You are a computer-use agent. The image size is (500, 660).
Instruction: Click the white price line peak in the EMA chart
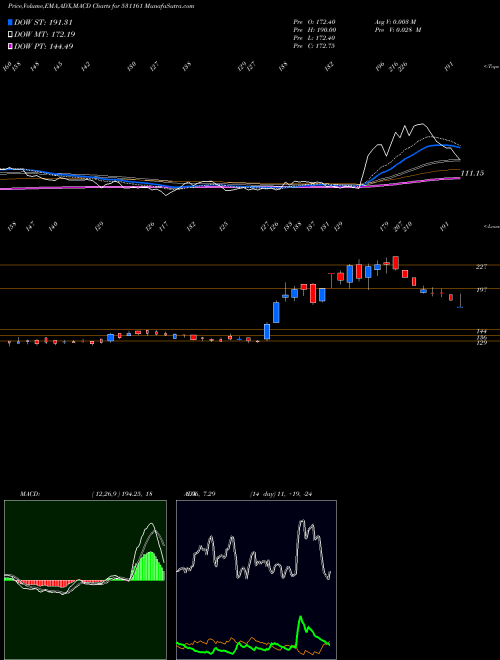tap(421, 124)
